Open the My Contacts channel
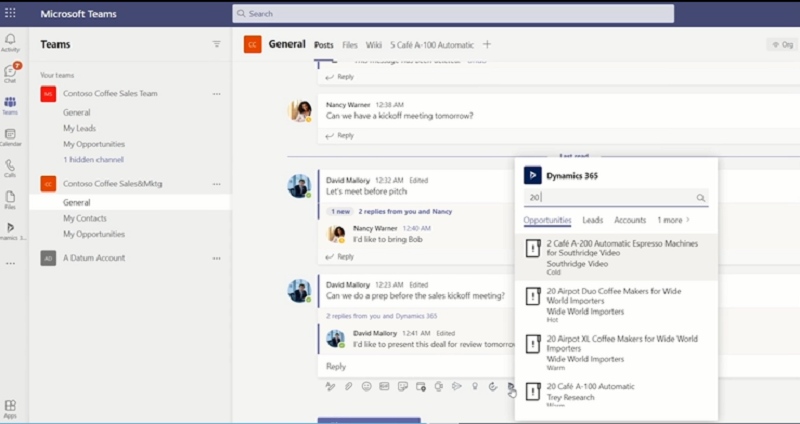Viewport: 800px width, 424px height. click(85, 218)
